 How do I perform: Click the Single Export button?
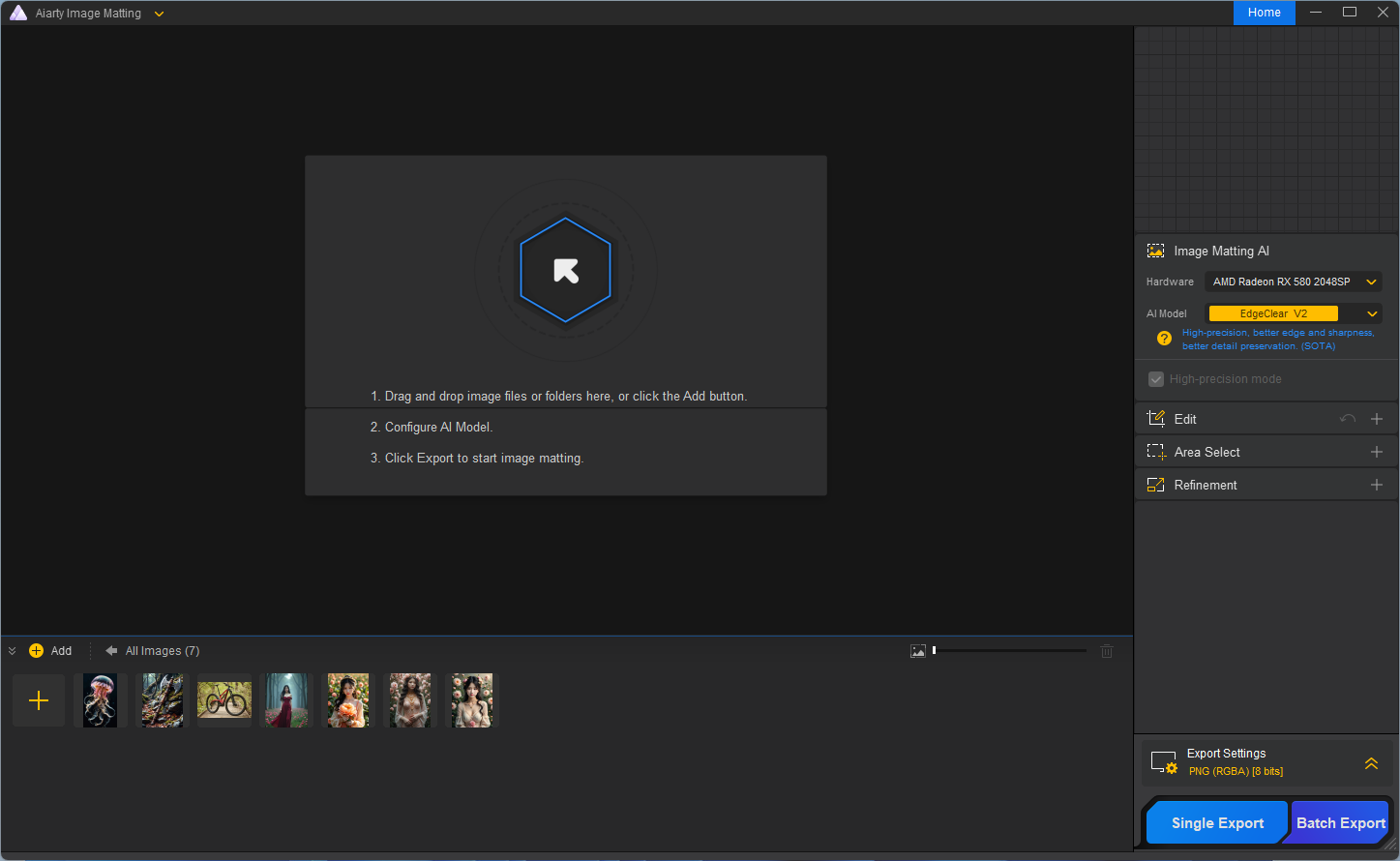tap(1217, 823)
